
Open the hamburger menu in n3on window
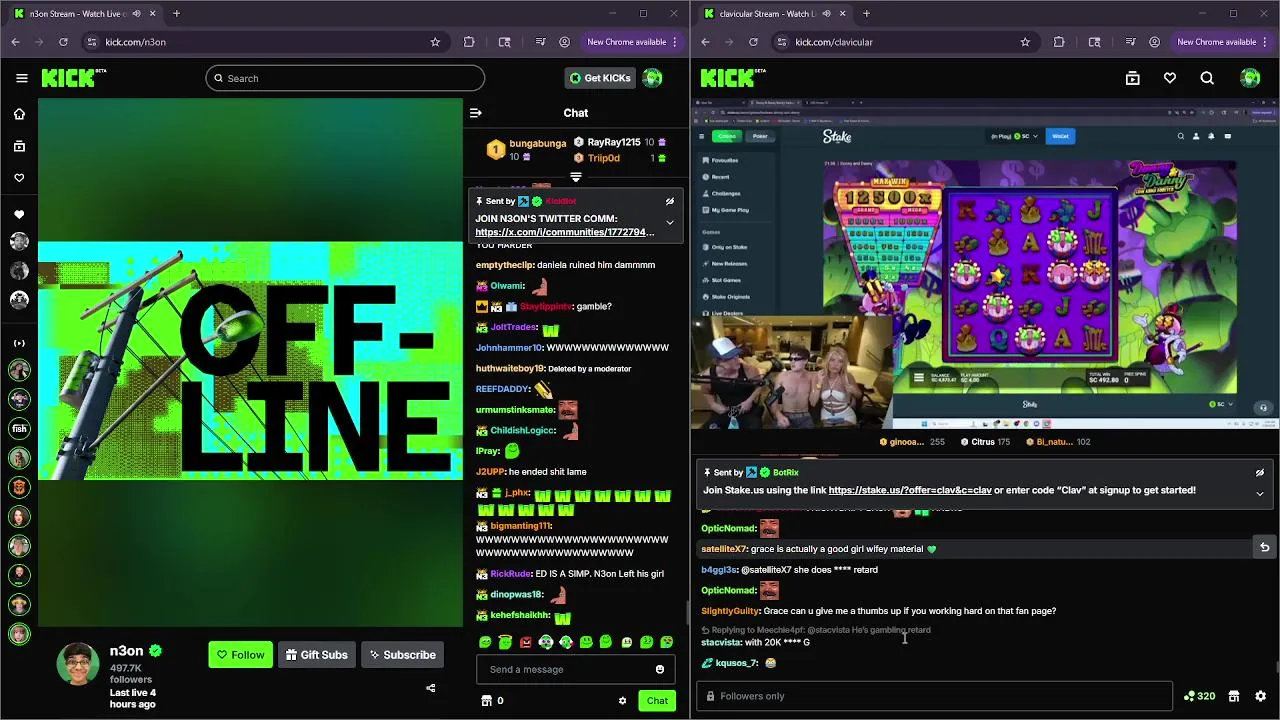[x=21, y=78]
